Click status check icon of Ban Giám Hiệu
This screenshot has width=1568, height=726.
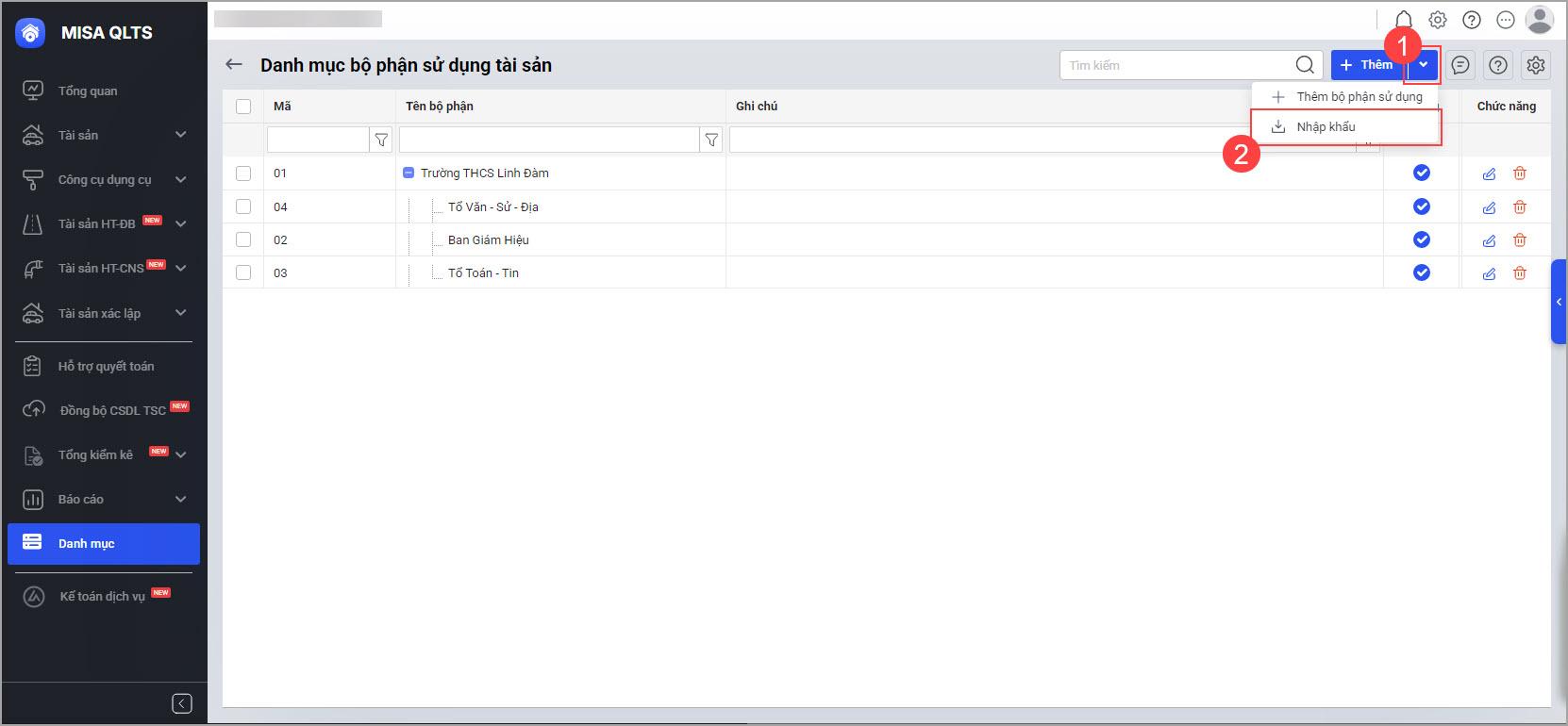point(1422,239)
